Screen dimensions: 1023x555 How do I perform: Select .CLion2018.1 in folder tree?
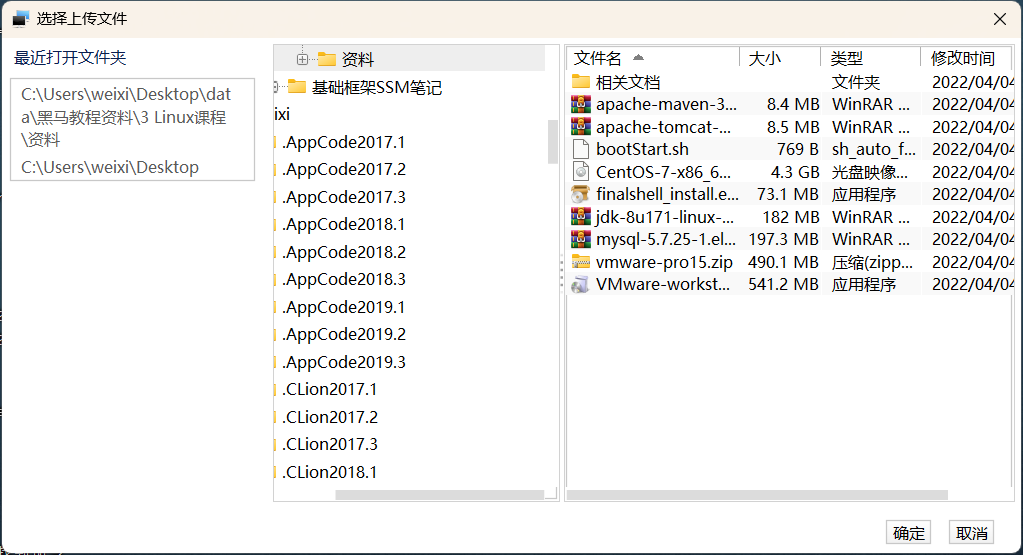[x=329, y=472]
